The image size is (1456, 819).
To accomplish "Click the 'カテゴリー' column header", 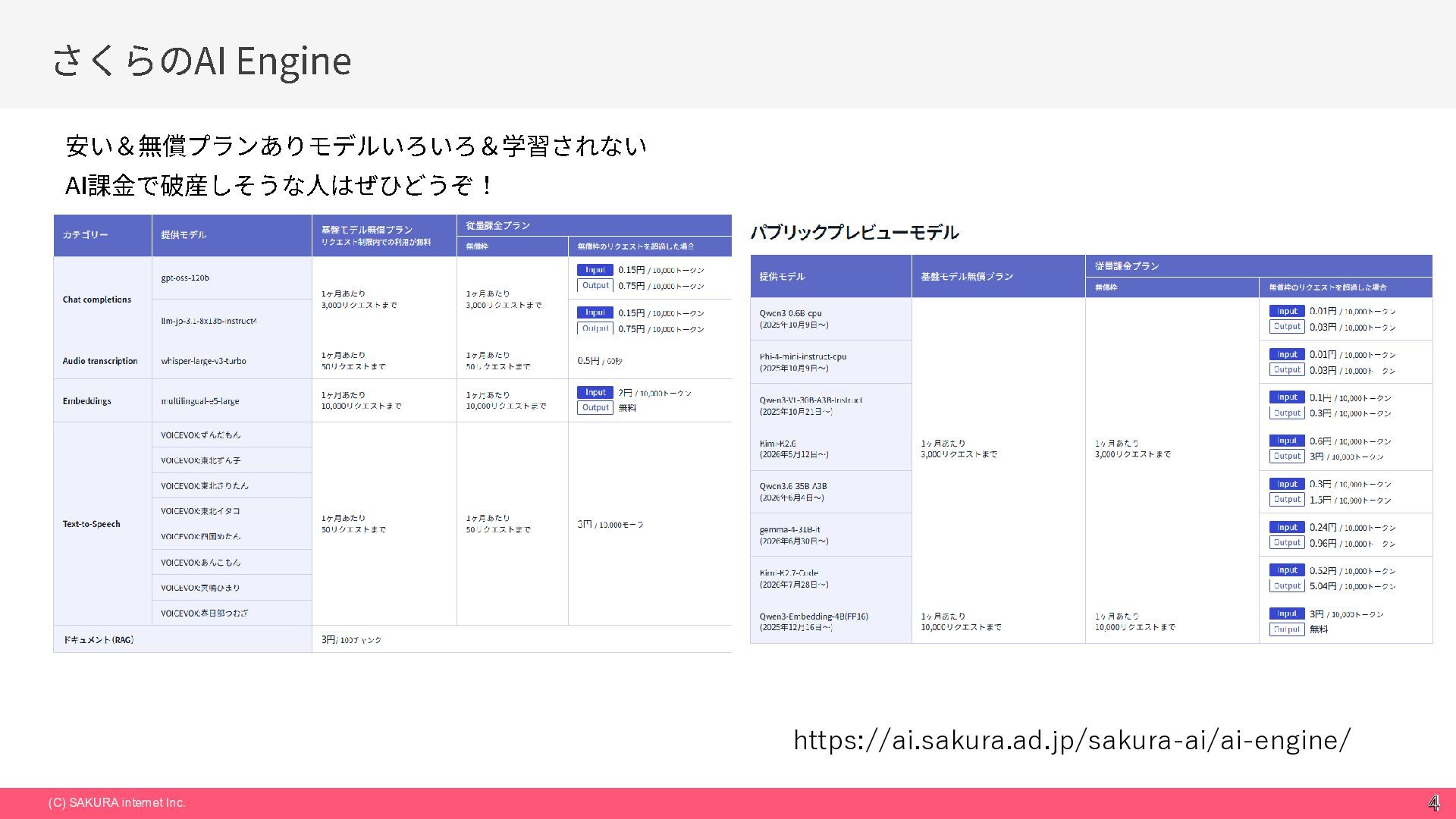I will 102,235.
